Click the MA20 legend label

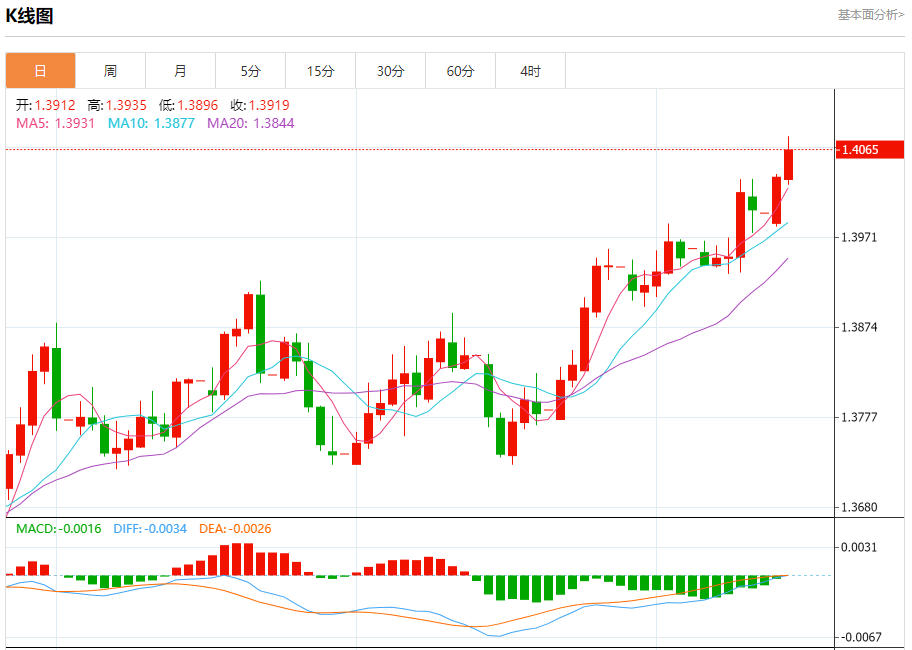250,123
